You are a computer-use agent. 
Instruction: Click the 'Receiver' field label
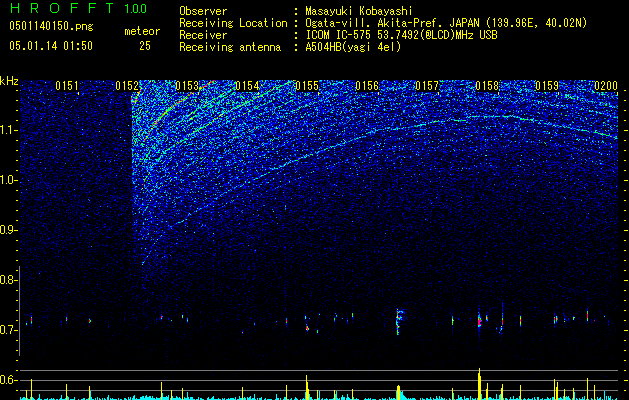[x=203, y=35]
